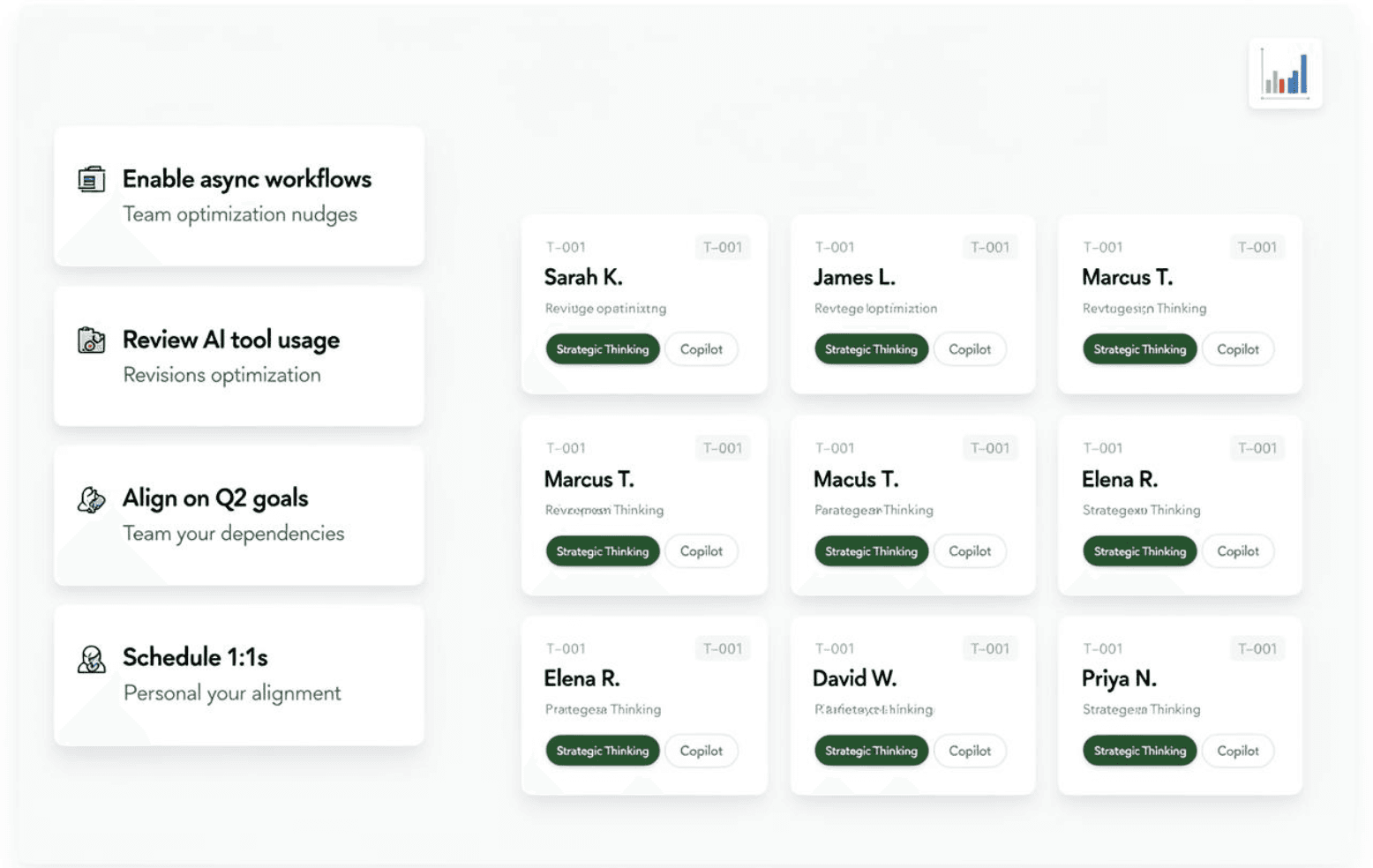Select Copilot tag on Priya N. card
The image size is (1373, 868).
tap(1238, 751)
